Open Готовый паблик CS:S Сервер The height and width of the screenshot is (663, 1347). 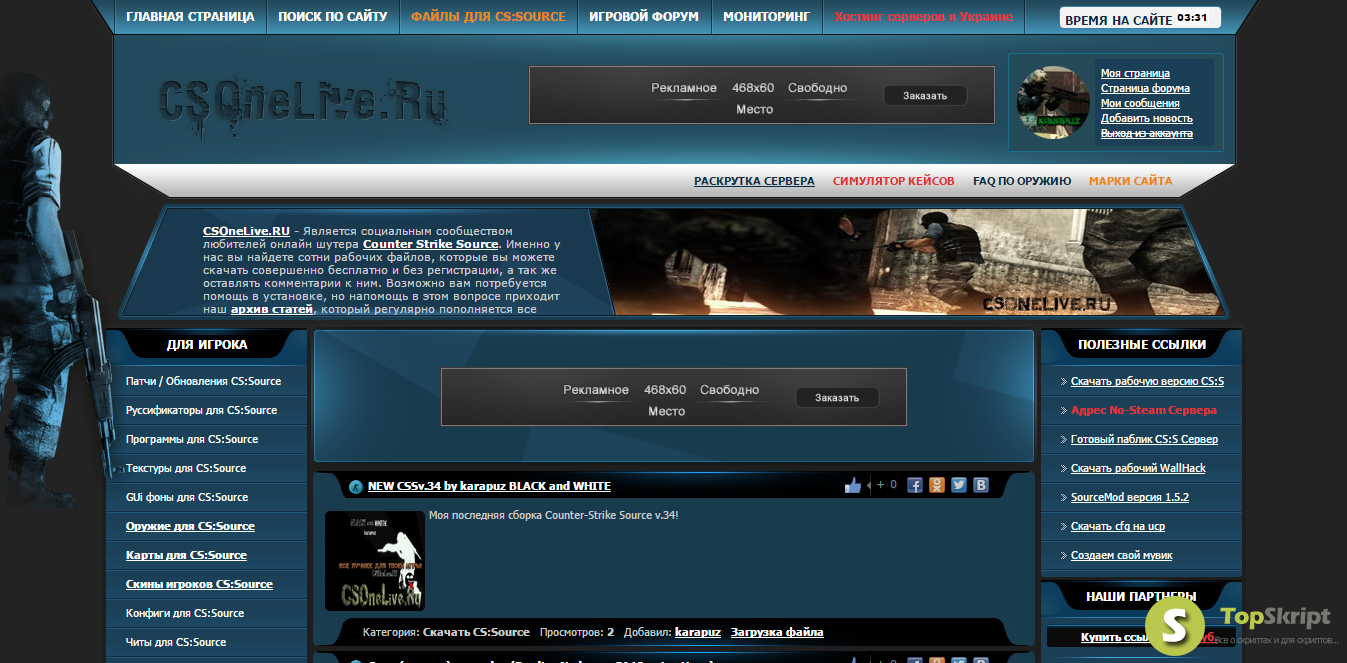pyautogui.click(x=1144, y=439)
